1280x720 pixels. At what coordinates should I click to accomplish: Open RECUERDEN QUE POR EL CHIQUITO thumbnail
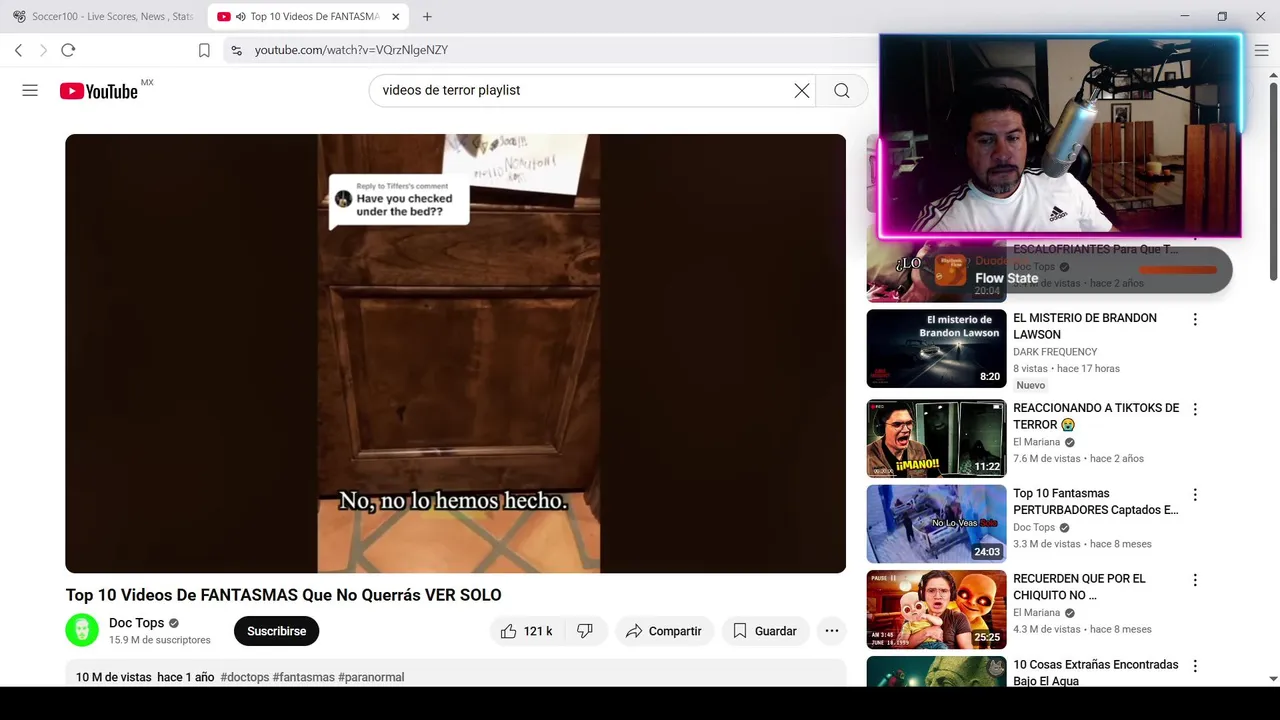[x=936, y=609]
